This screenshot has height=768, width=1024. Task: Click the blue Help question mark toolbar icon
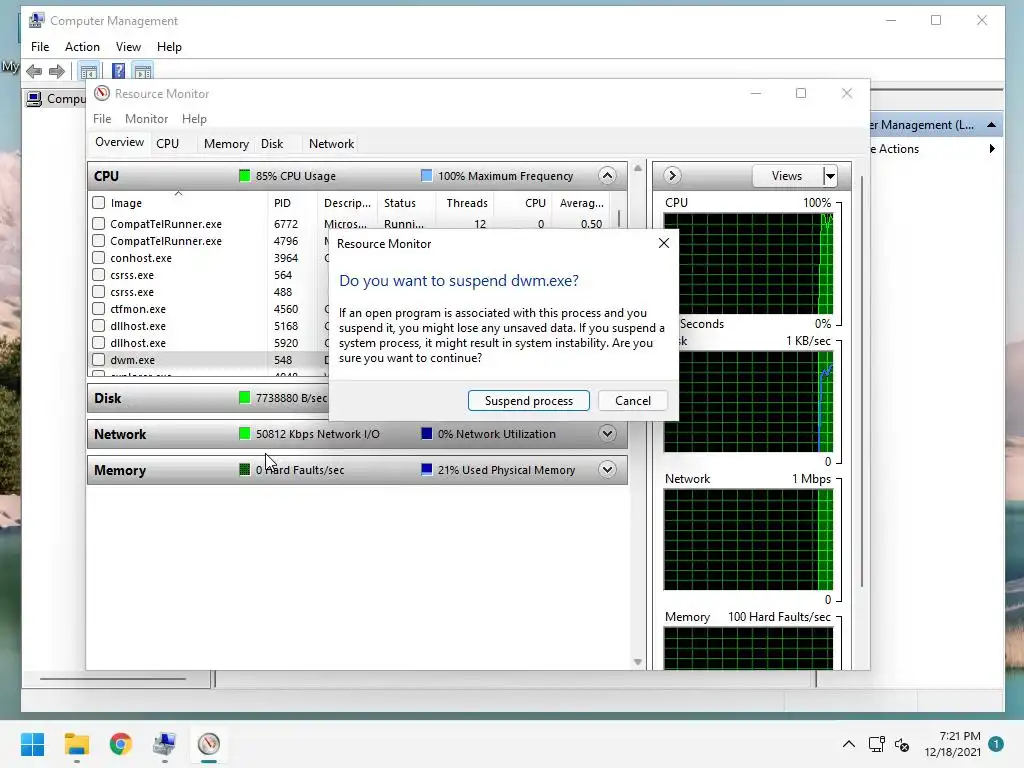[118, 71]
